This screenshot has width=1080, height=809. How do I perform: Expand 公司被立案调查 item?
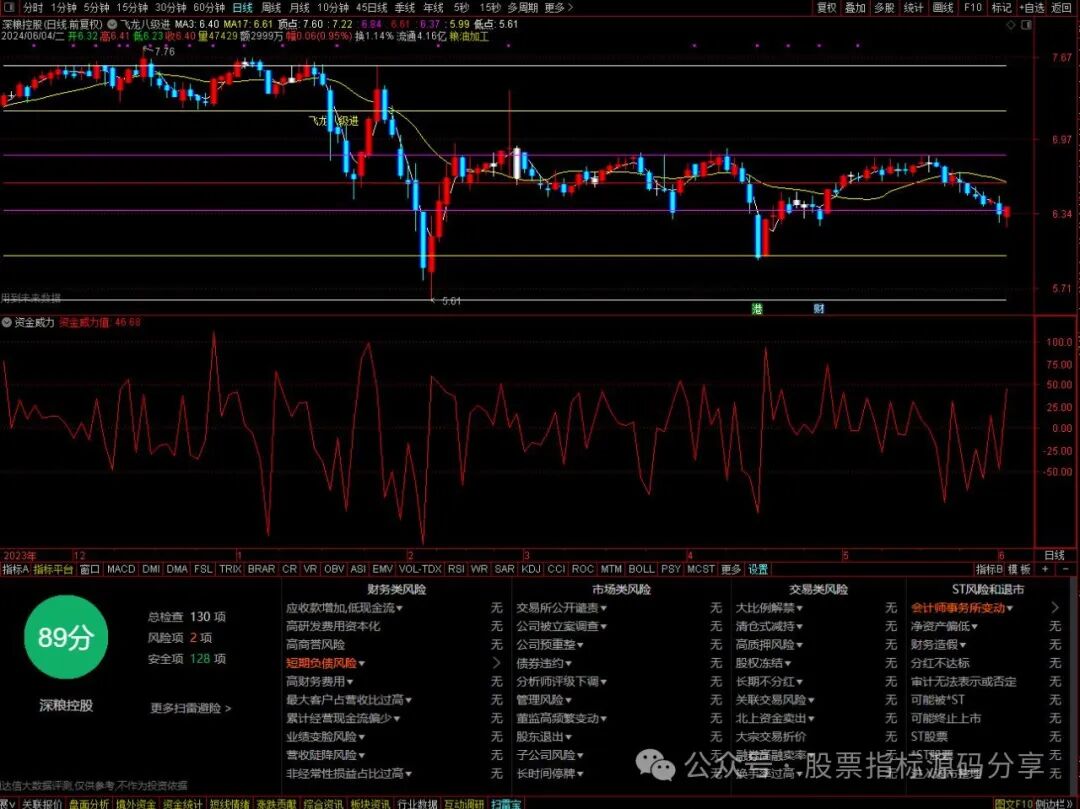pos(562,627)
